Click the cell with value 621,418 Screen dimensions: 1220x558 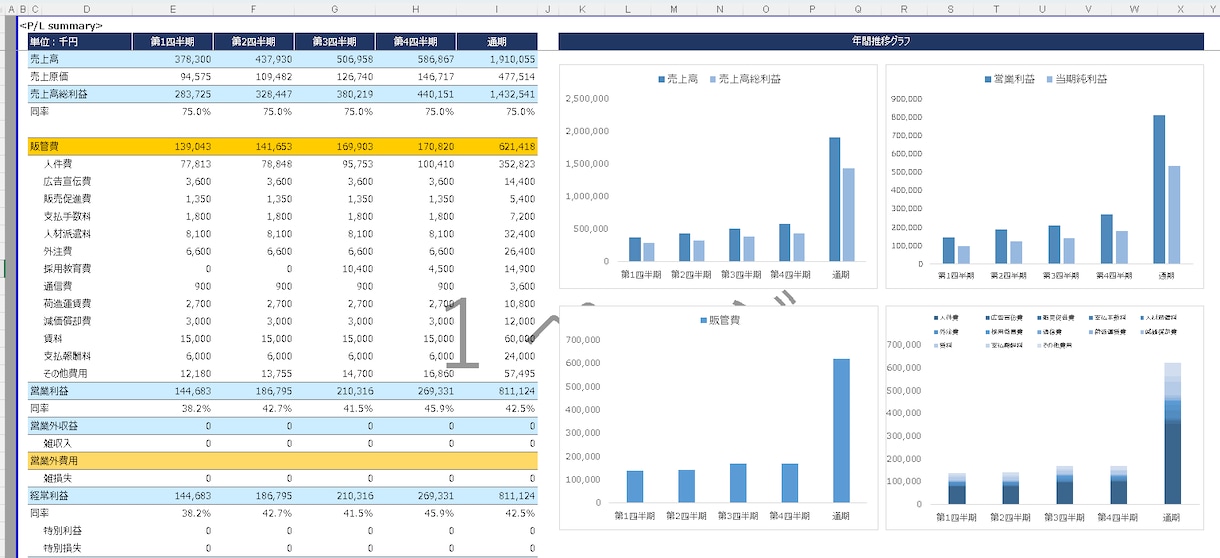point(497,146)
